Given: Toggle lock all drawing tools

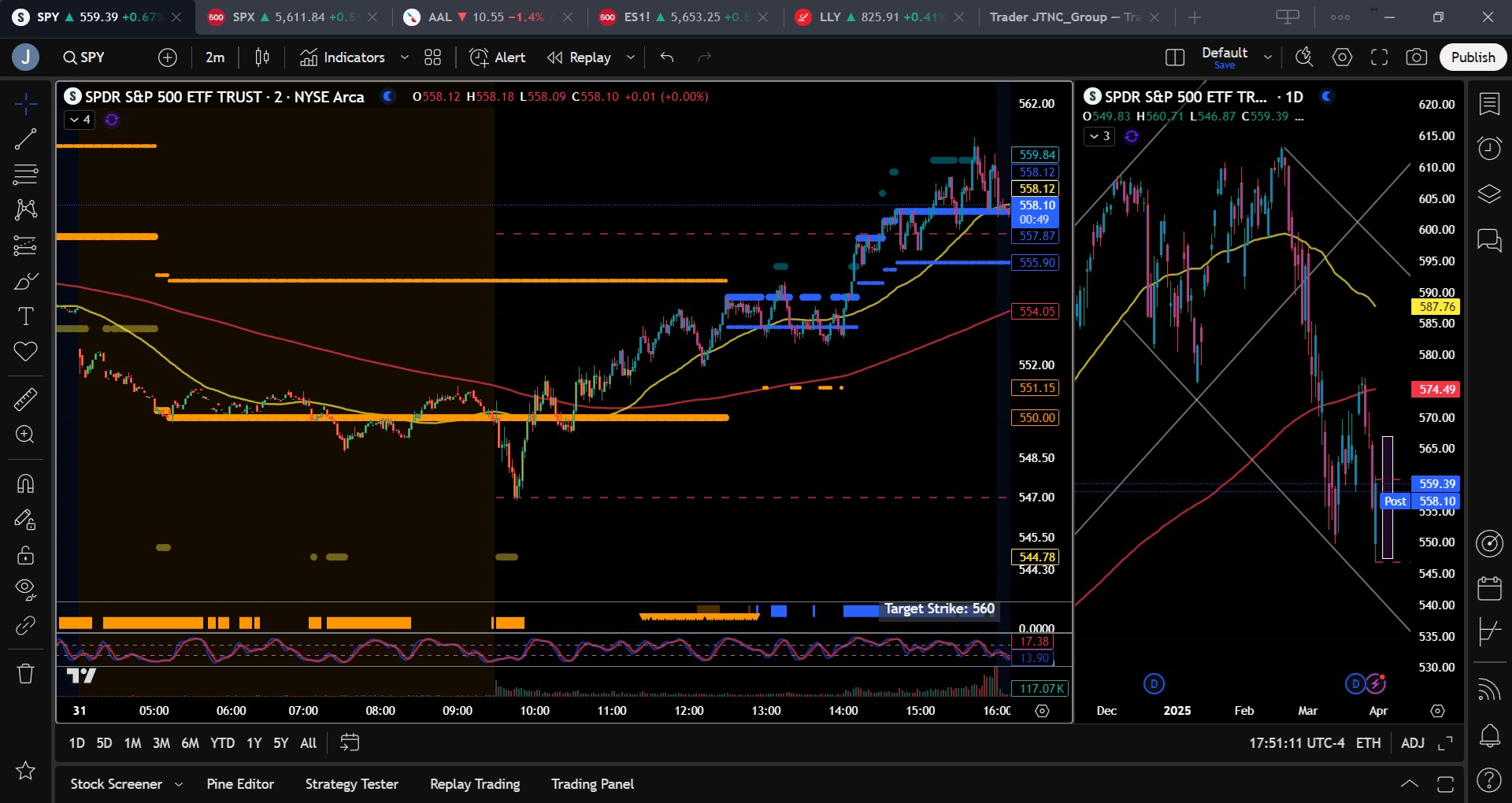Looking at the screenshot, I should (x=25, y=555).
